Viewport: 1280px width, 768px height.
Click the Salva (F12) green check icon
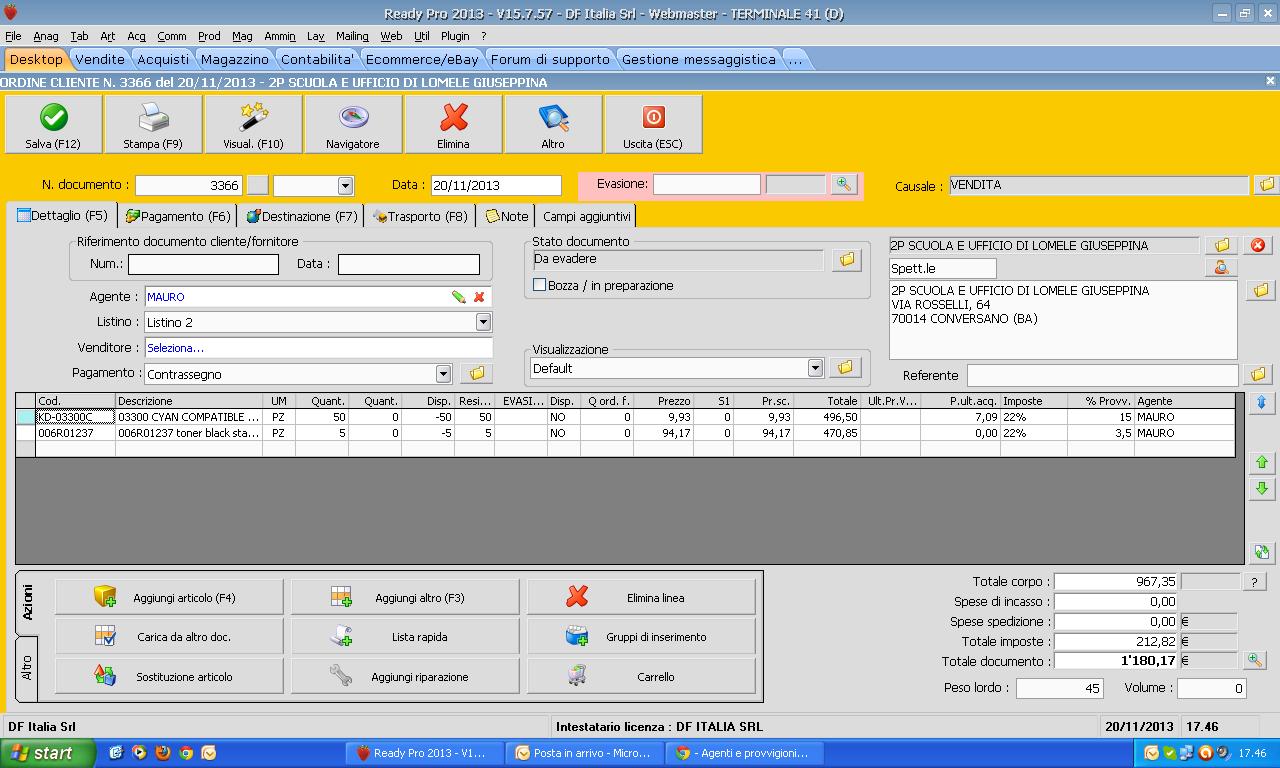point(53,118)
